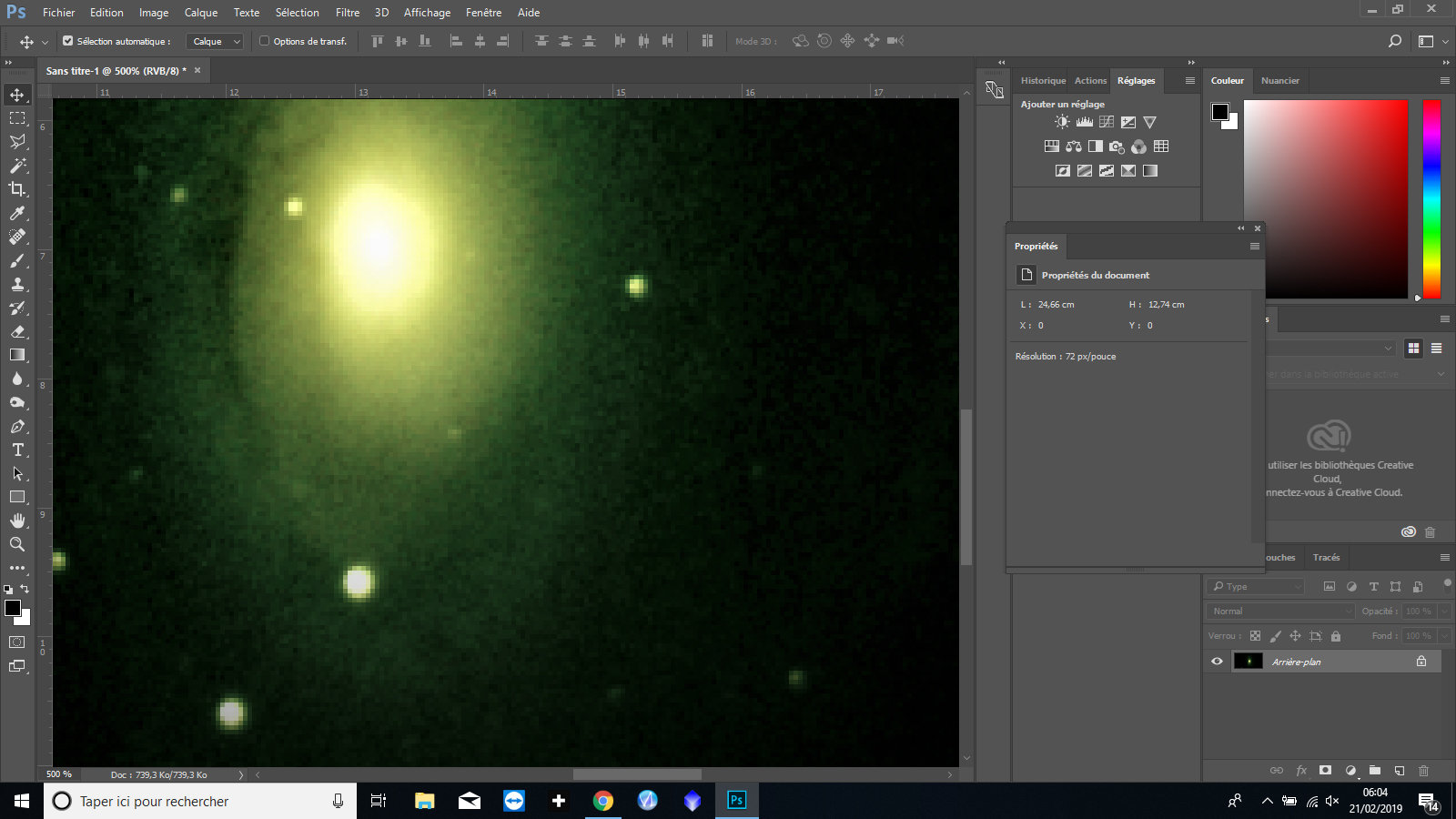1456x819 pixels.
Task: Hide the Arrière-plan layer
Action: click(x=1217, y=662)
